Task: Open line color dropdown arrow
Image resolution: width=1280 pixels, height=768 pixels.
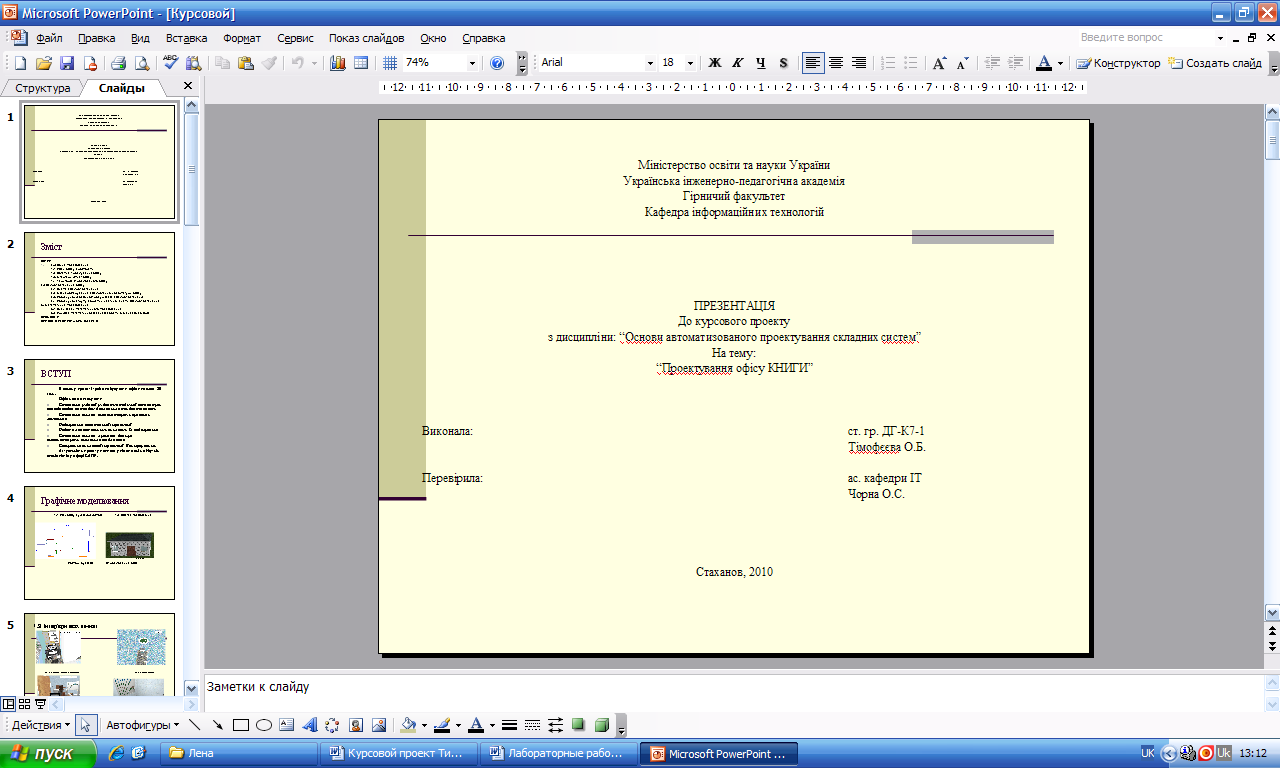Action: (x=459, y=725)
